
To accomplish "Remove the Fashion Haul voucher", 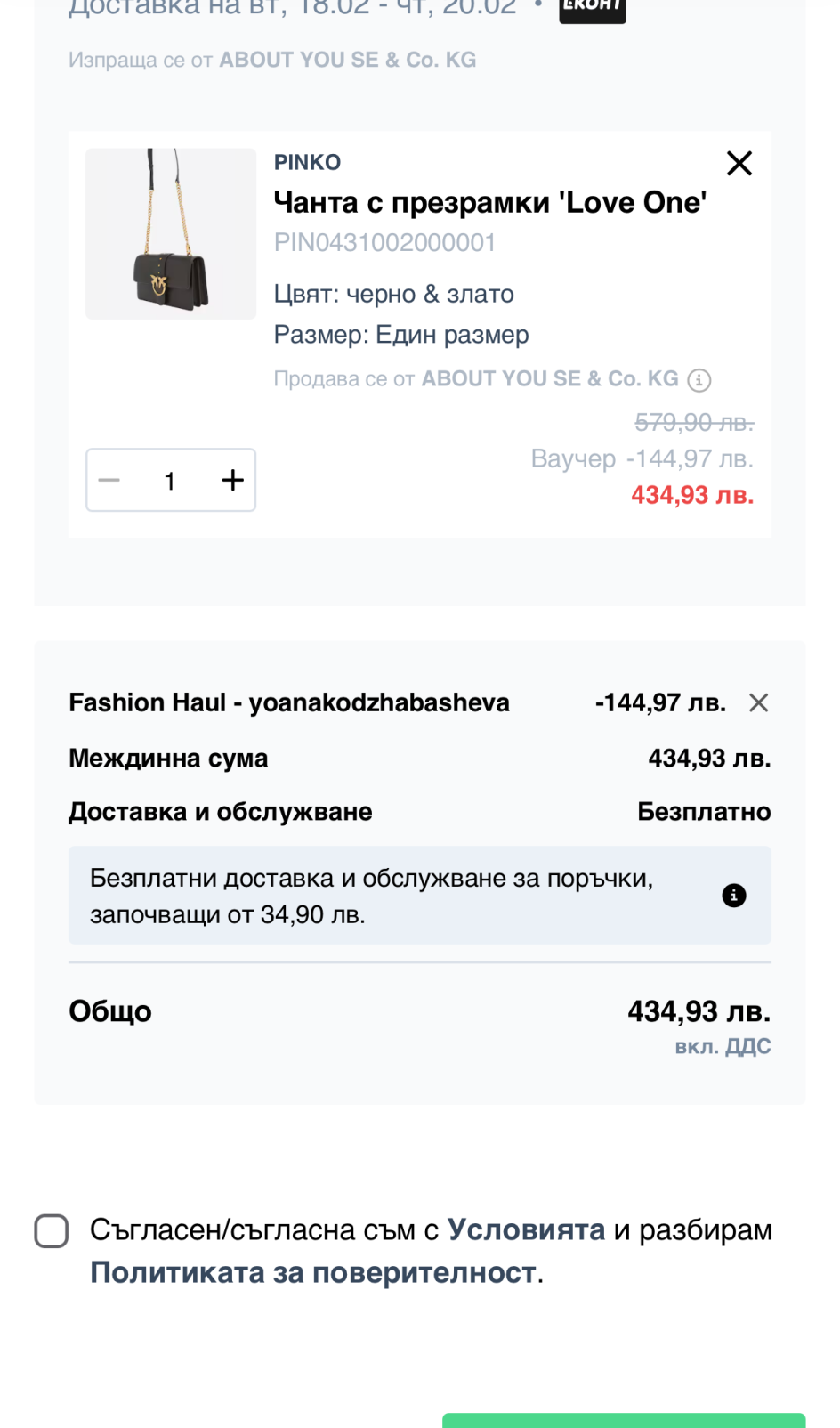I will 758,702.
